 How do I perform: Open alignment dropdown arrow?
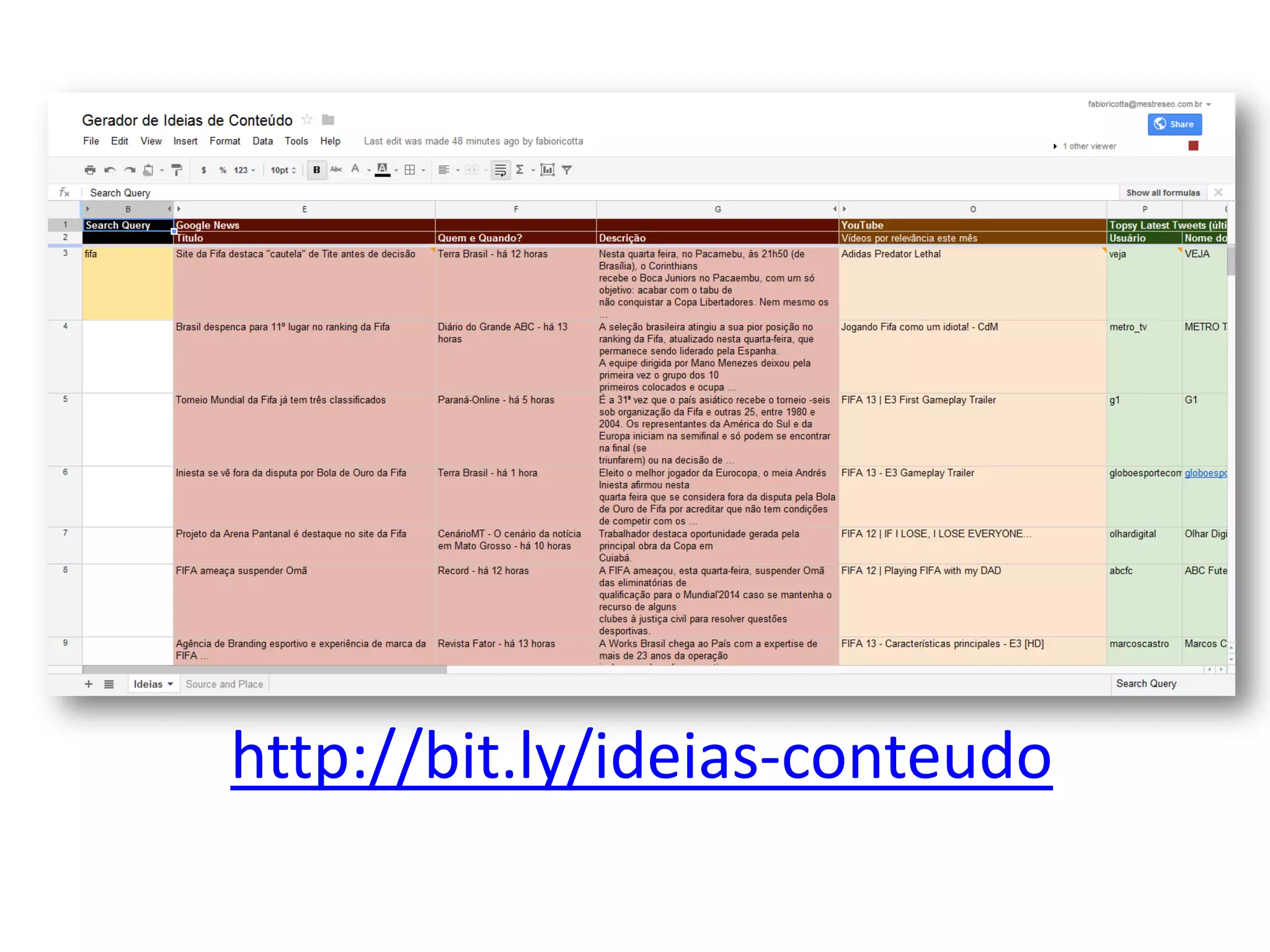pos(458,170)
